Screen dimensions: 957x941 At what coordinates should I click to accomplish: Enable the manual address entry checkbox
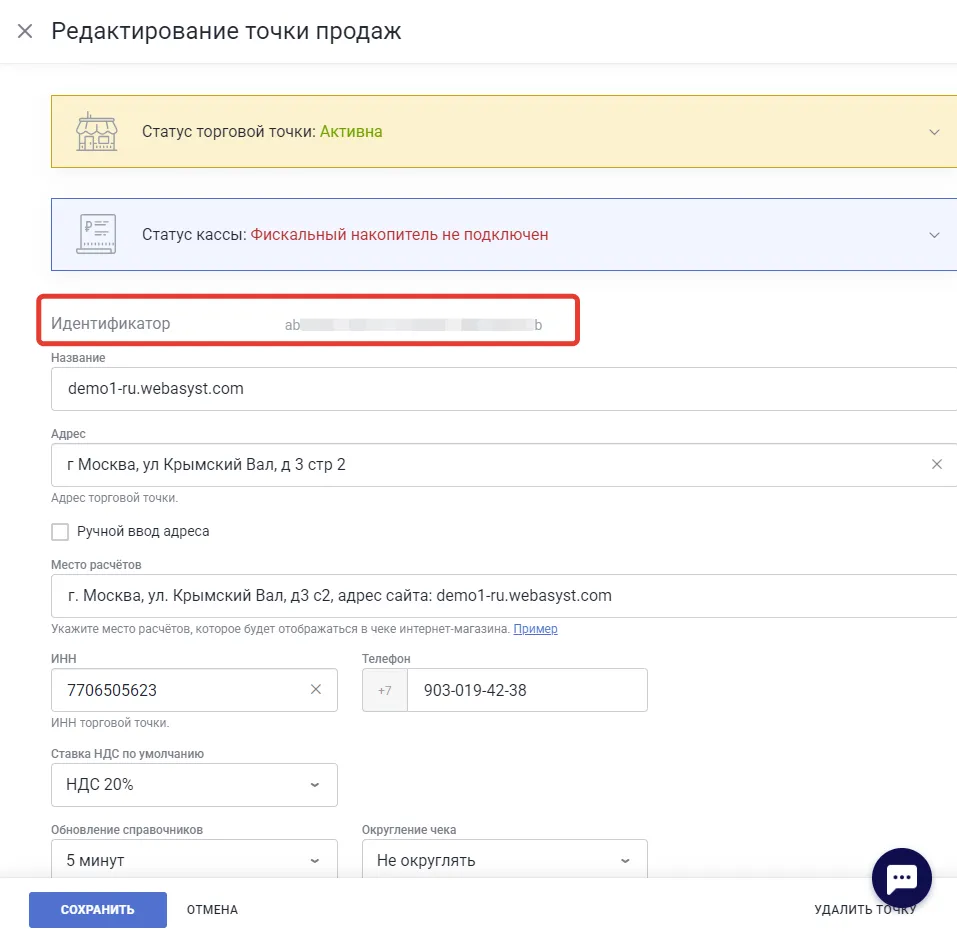pyautogui.click(x=60, y=532)
